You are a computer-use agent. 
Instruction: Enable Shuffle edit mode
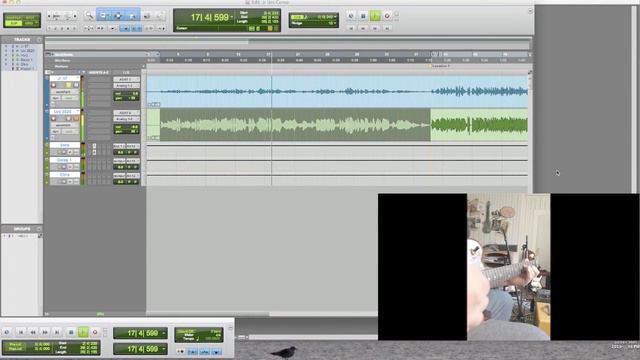[13, 18]
